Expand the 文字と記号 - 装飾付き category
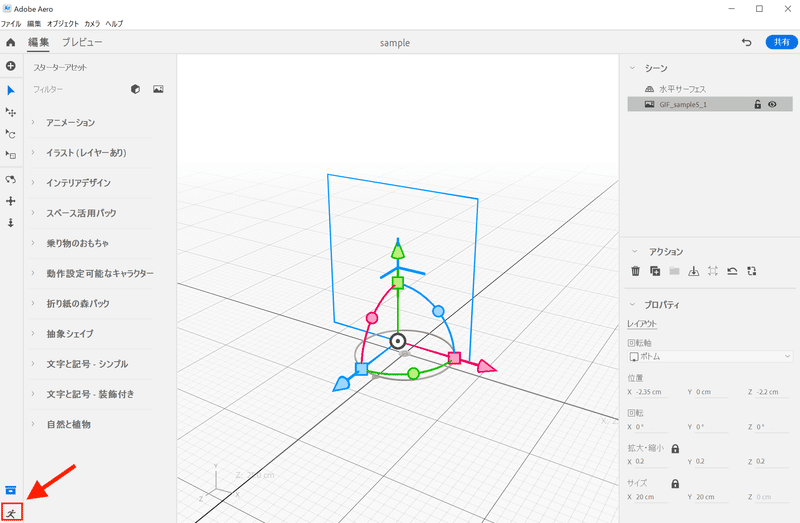This screenshot has width=800, height=523. (34, 394)
